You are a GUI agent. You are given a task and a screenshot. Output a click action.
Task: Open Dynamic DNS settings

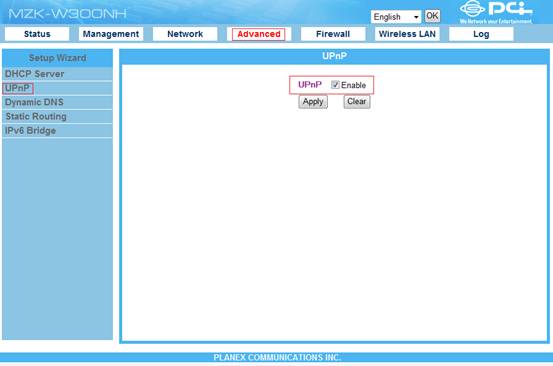point(57,102)
